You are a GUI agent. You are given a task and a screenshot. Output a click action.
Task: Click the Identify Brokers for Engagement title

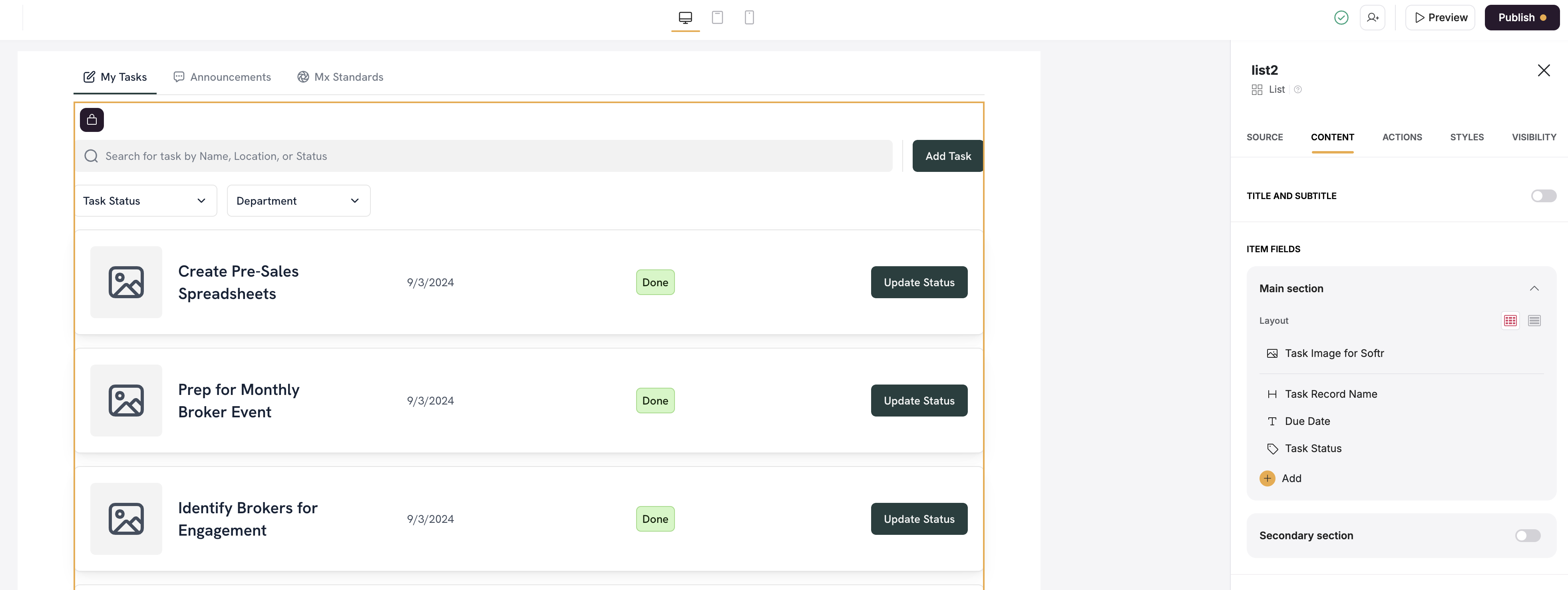coord(248,519)
